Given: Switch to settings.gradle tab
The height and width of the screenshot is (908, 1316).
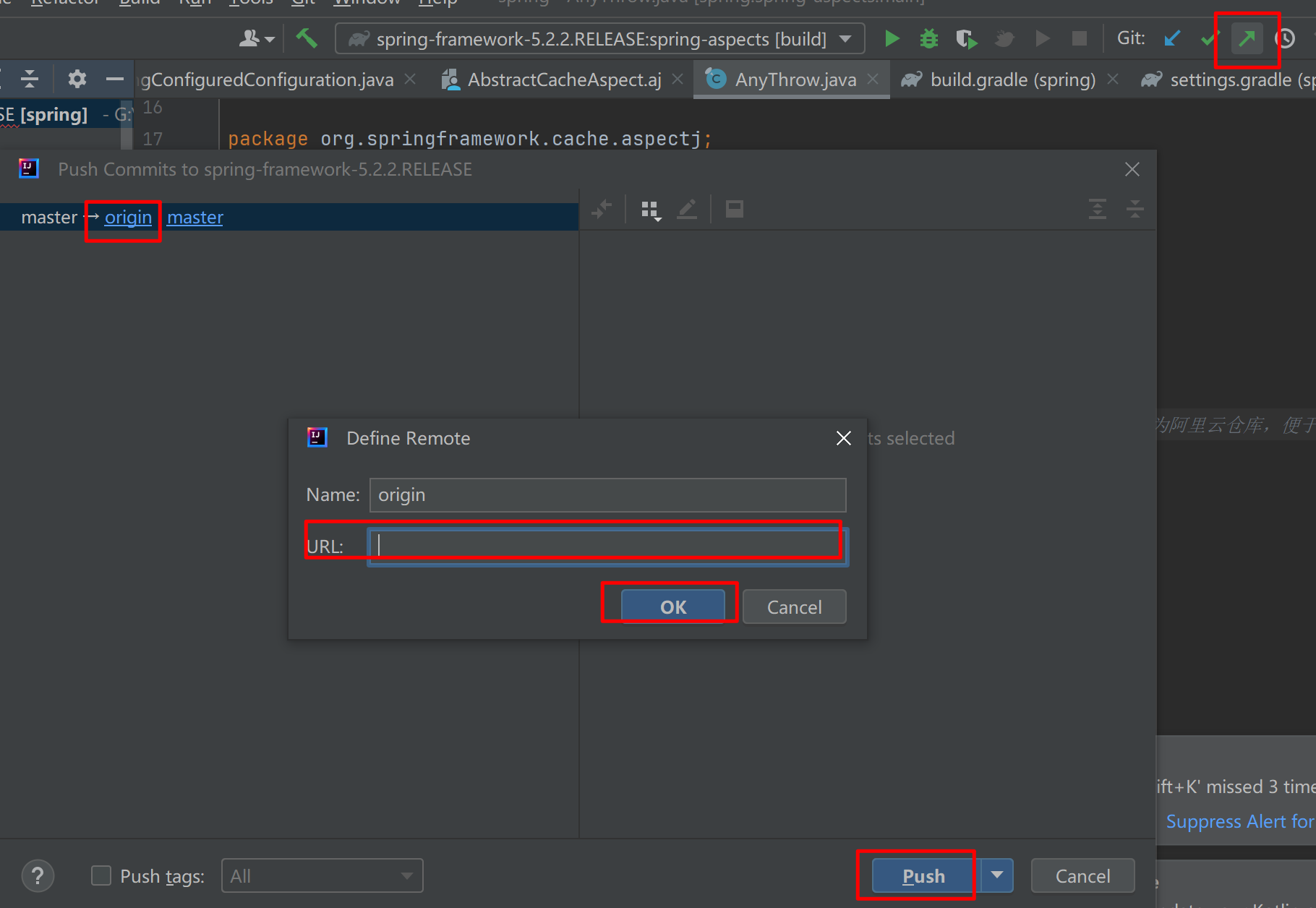Looking at the screenshot, I should click(1229, 80).
